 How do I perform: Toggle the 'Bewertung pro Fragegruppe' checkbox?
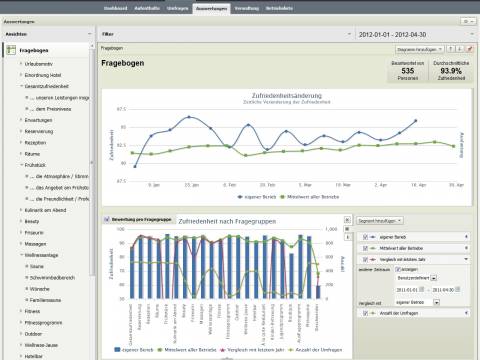pos(107,219)
